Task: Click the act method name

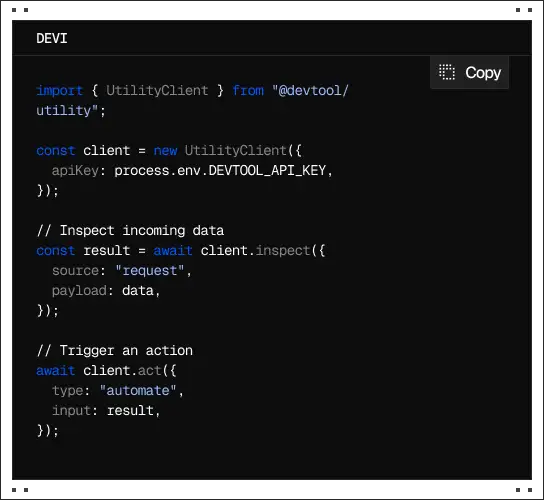Action: click(150, 371)
